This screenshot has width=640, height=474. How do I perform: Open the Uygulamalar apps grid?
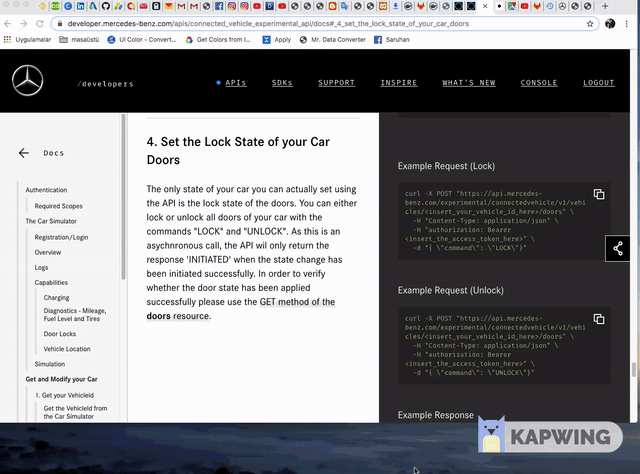[x=27, y=40]
